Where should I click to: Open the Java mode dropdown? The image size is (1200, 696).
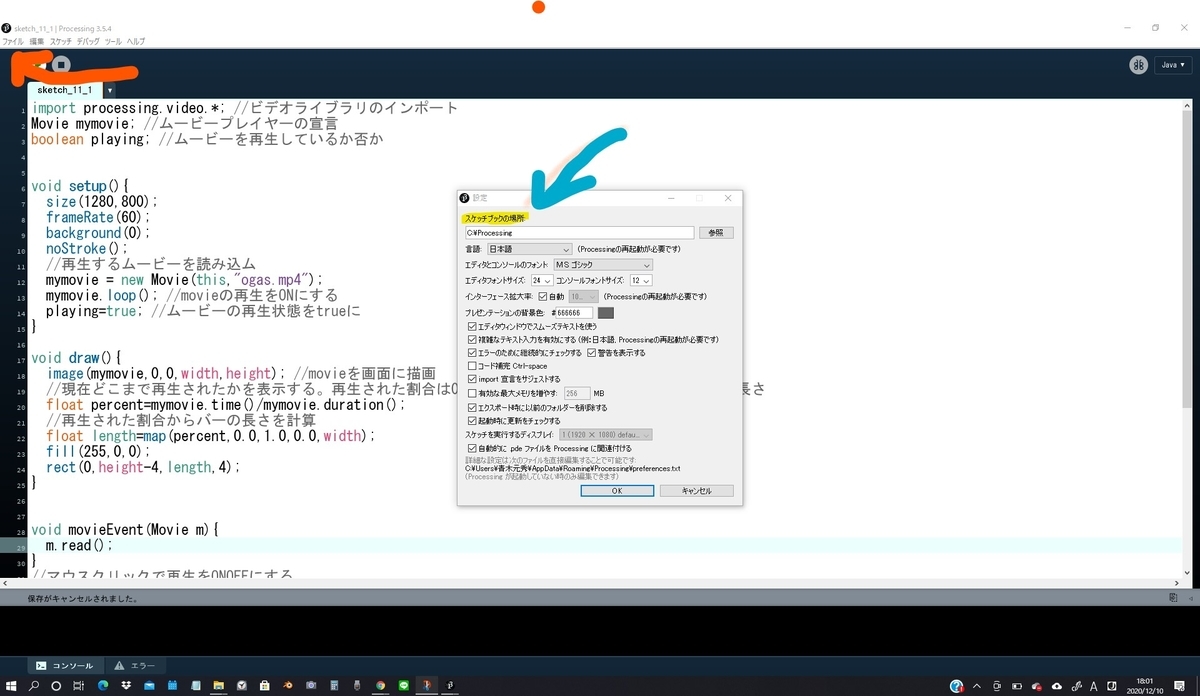[x=1171, y=64]
